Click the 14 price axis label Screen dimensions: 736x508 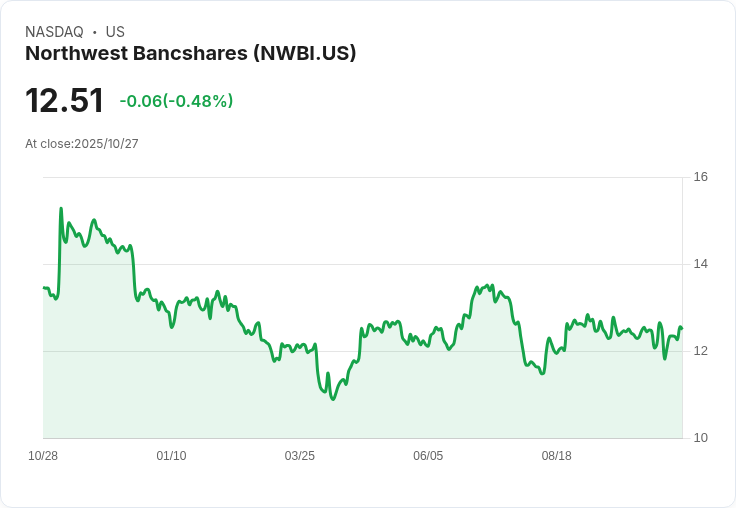coord(701,264)
